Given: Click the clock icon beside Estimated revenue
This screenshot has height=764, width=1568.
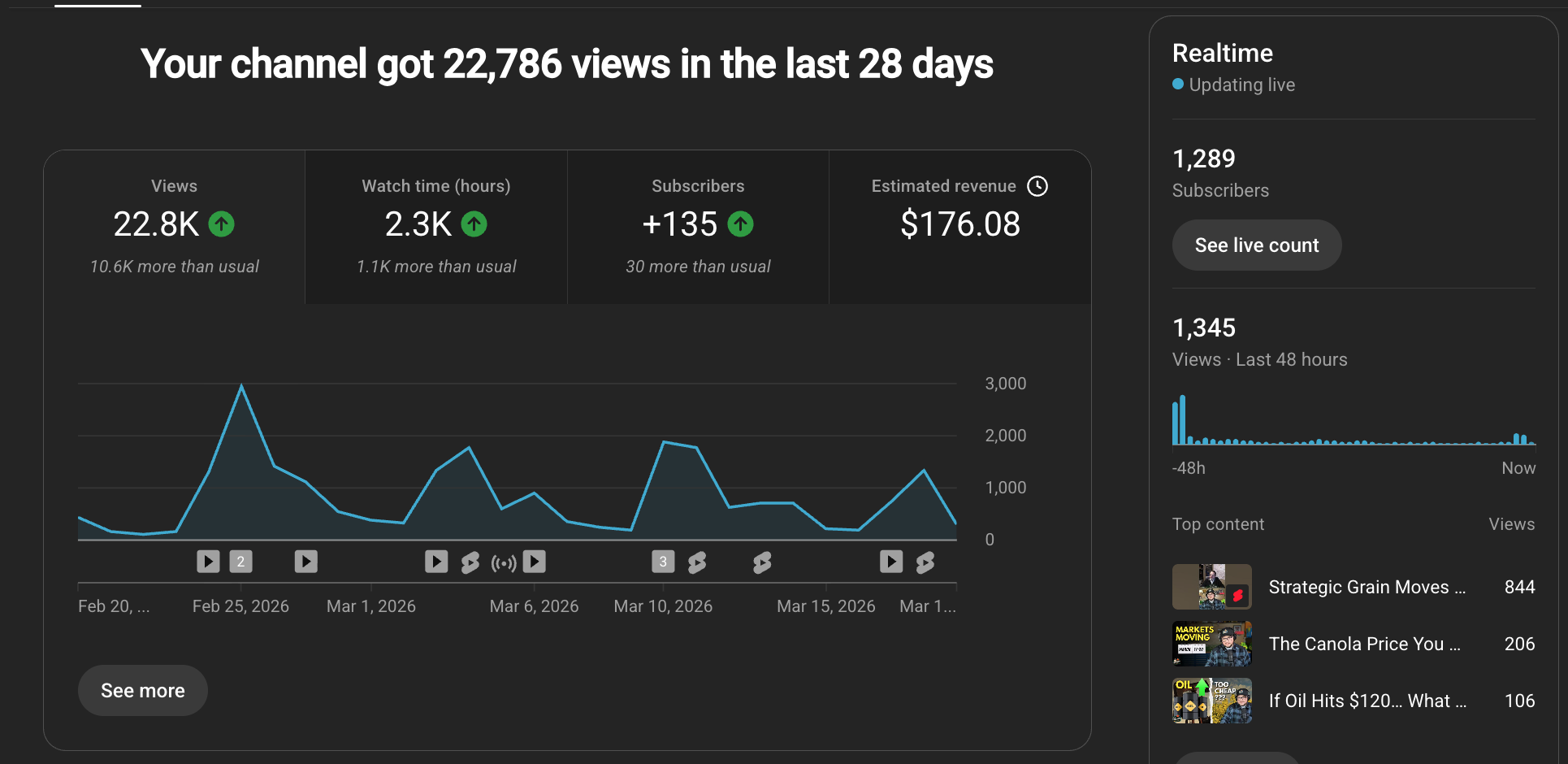Looking at the screenshot, I should tap(1038, 186).
